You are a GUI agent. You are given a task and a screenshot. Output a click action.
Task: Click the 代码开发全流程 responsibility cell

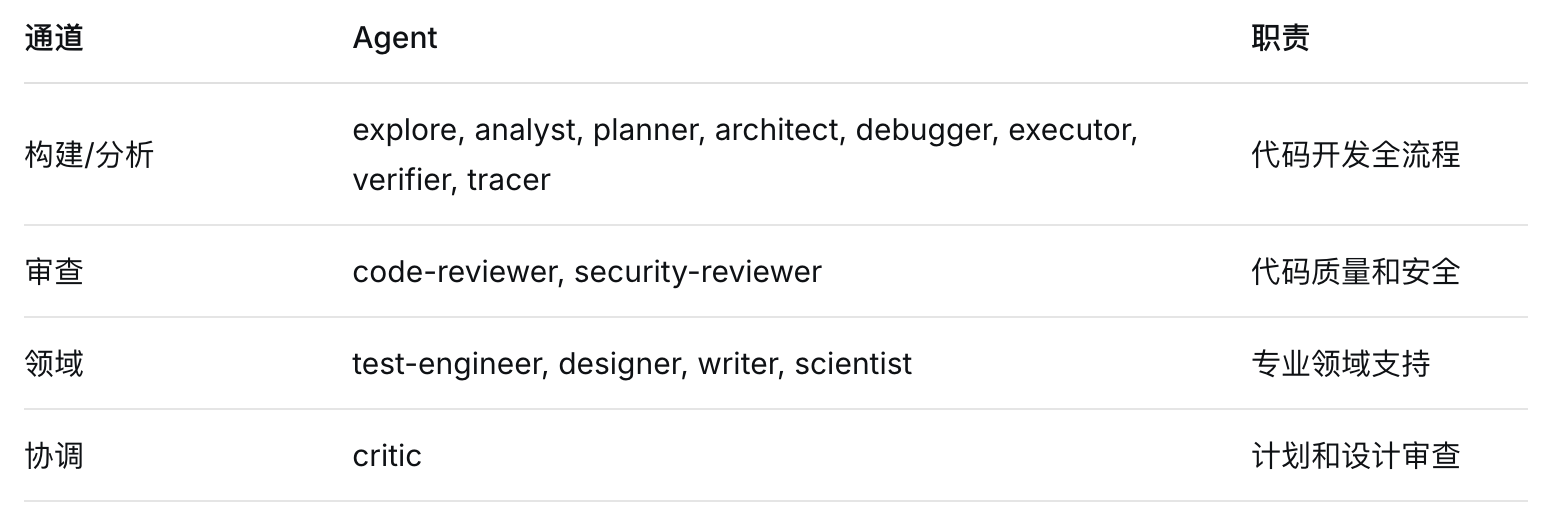(x=1355, y=155)
